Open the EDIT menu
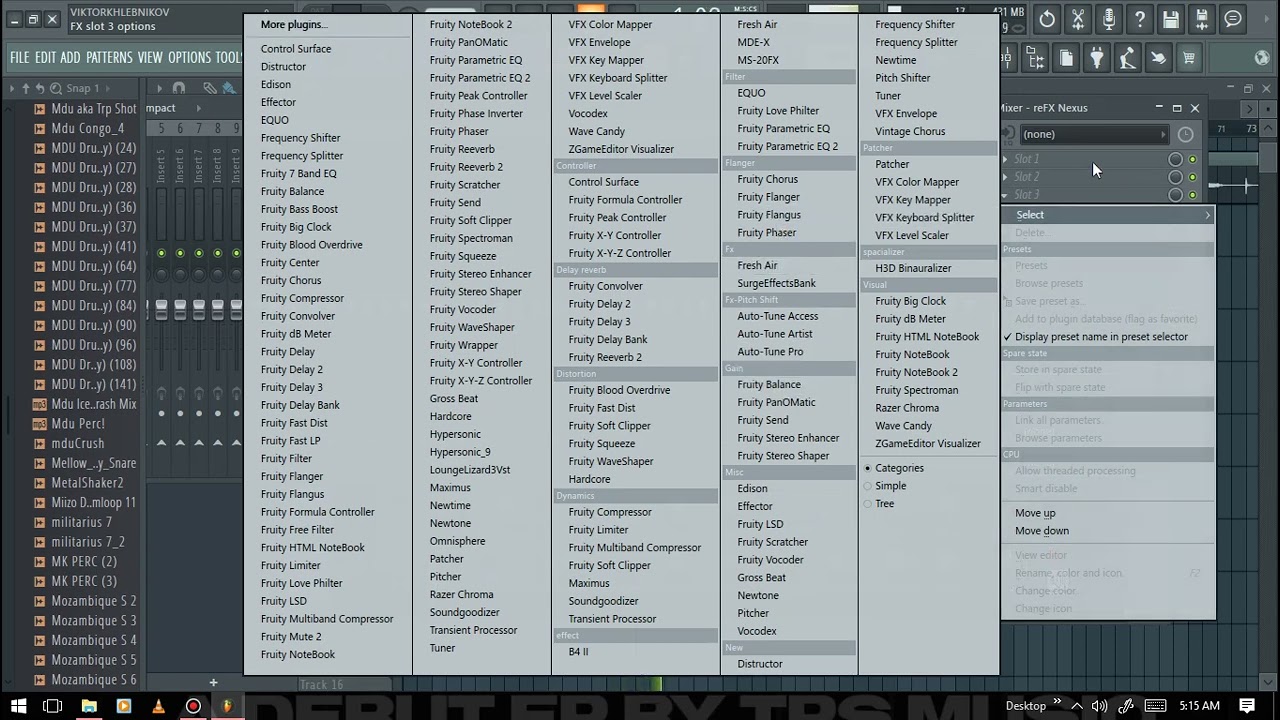 [45, 58]
